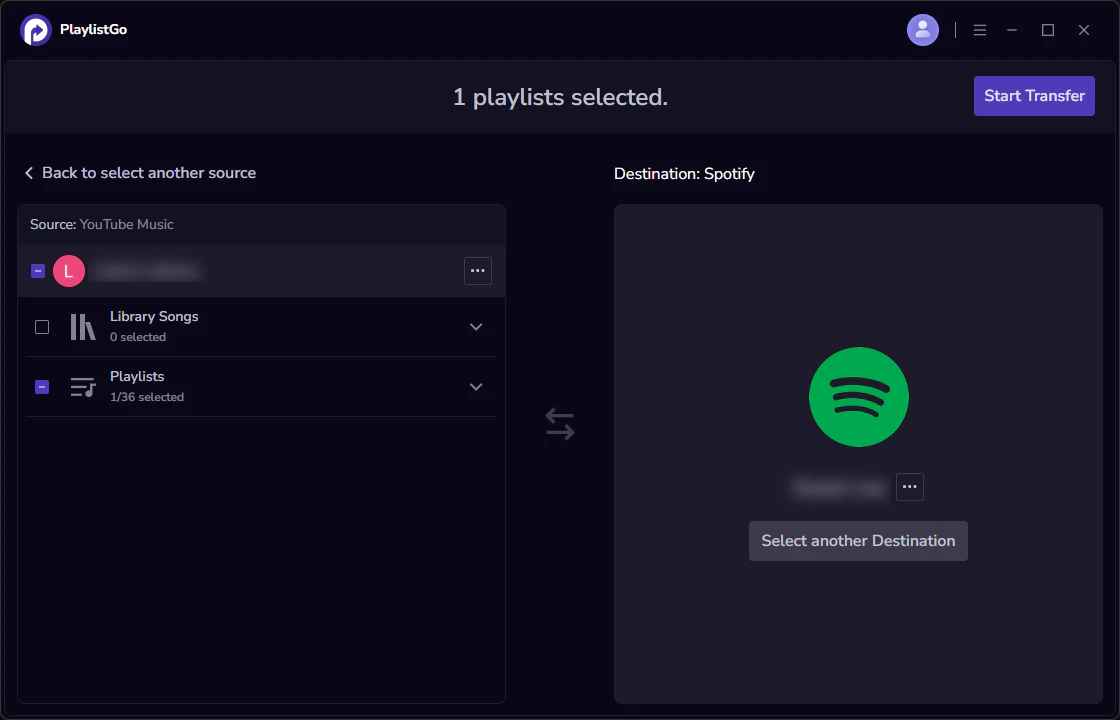Click 'Source: YouTube Music' header
The height and width of the screenshot is (720, 1120).
coord(101,224)
